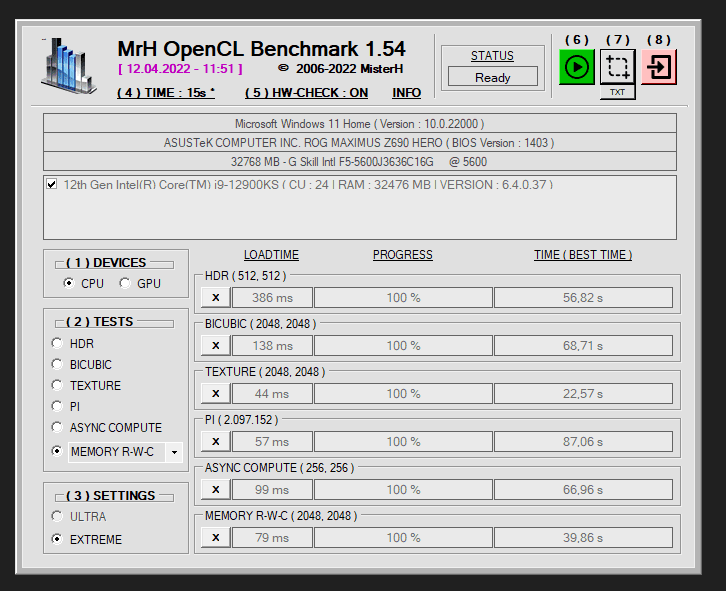Image resolution: width=726 pixels, height=591 pixels.
Task: Click the 79 ms loadtime value
Action: click(x=272, y=538)
